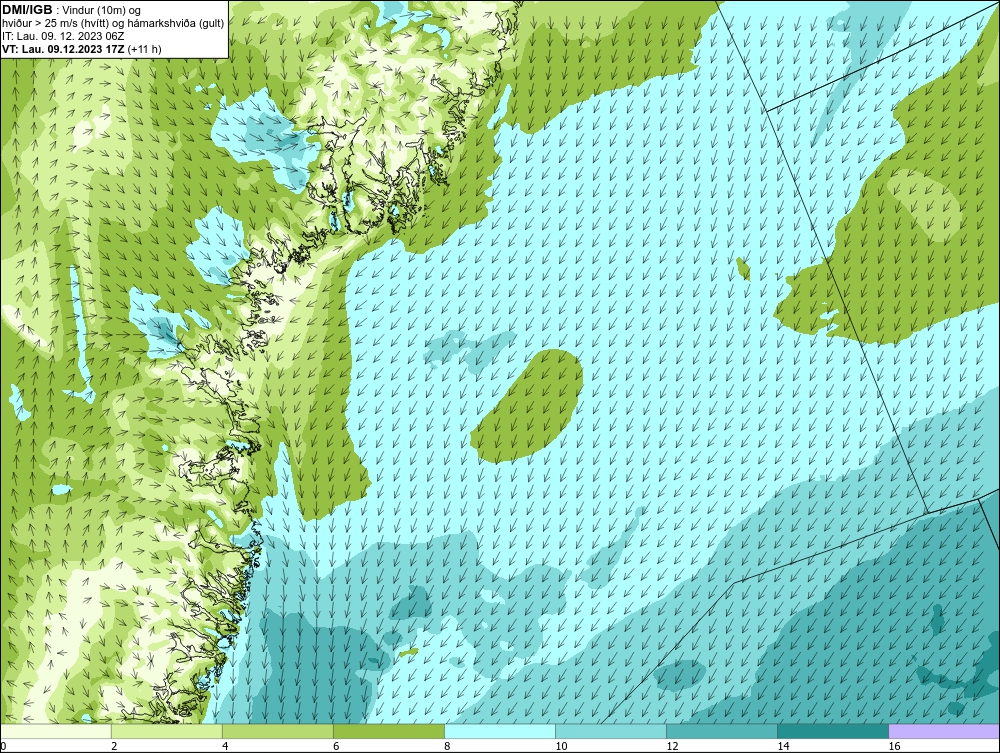Select the 10–12 m/s light teal band

click(610, 731)
